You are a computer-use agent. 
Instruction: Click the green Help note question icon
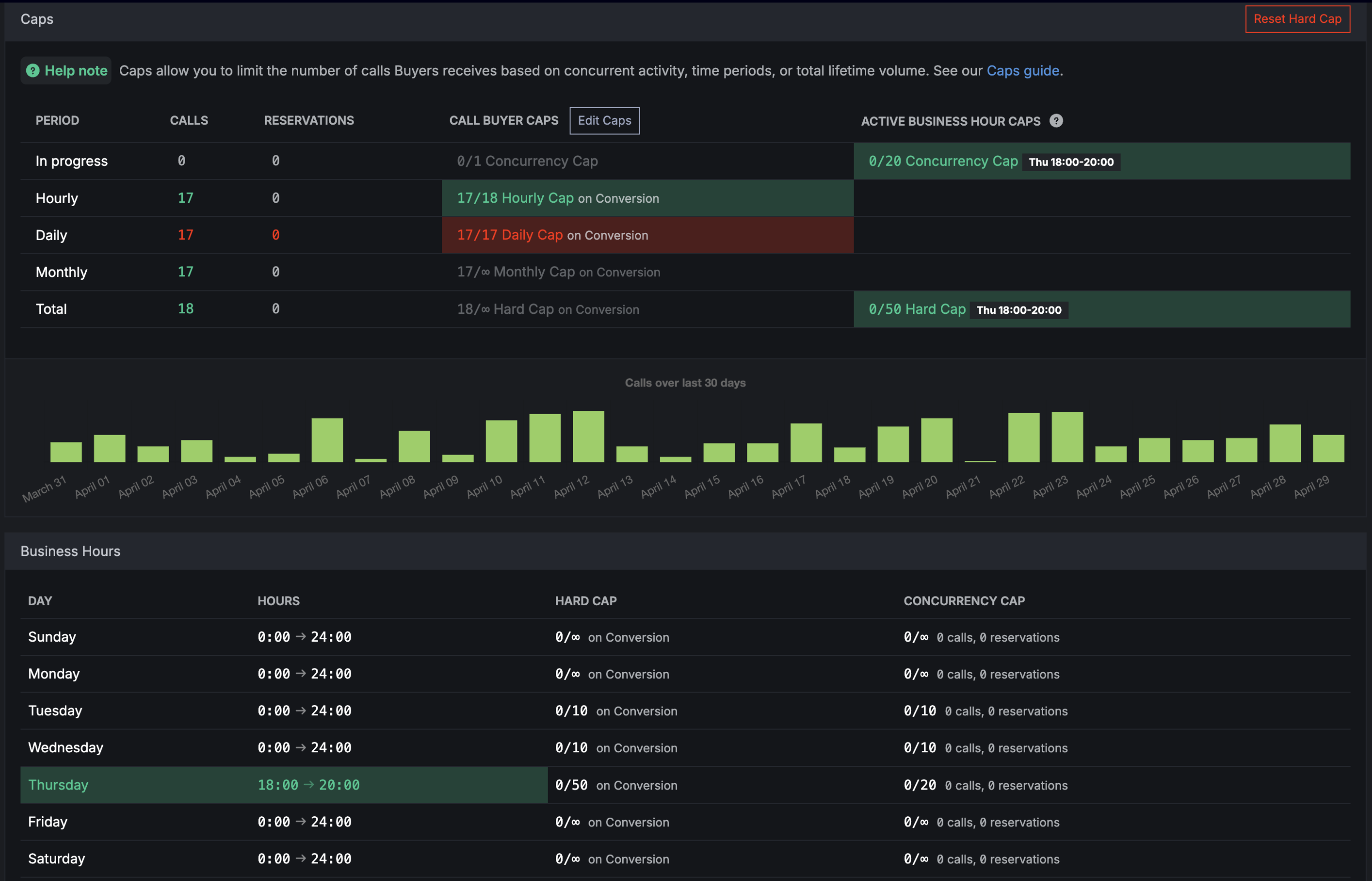point(33,70)
